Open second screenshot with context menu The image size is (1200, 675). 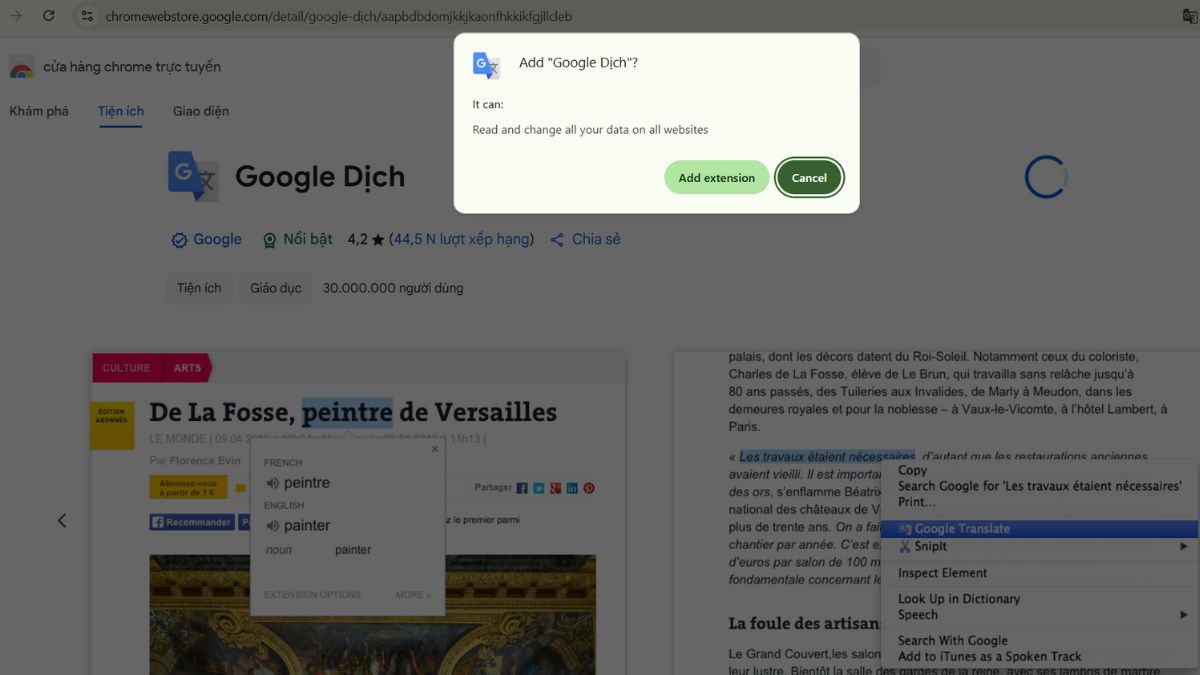point(936,513)
